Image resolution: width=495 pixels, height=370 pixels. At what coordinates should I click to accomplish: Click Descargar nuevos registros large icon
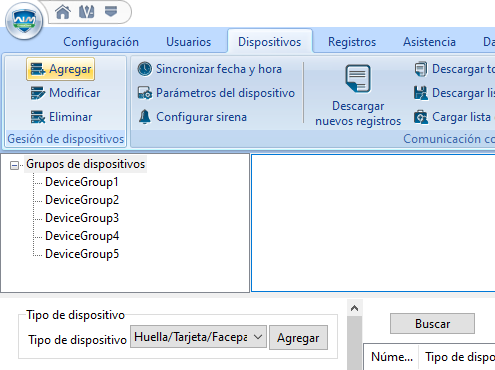[358, 79]
